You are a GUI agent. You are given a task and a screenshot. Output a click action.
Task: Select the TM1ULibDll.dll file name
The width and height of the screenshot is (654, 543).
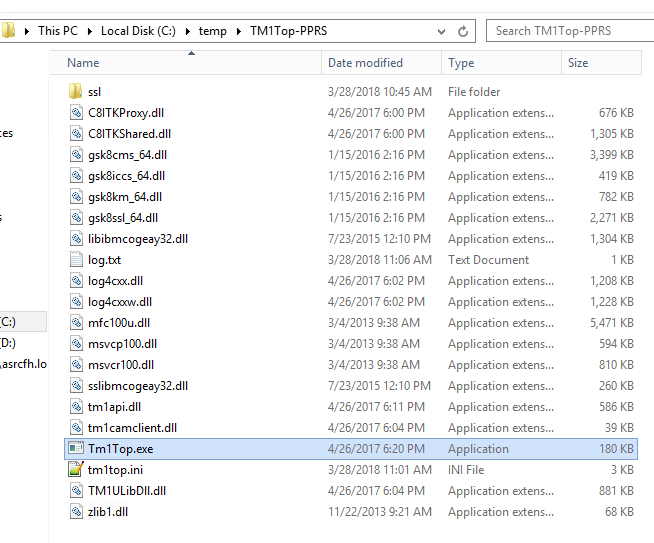click(127, 491)
